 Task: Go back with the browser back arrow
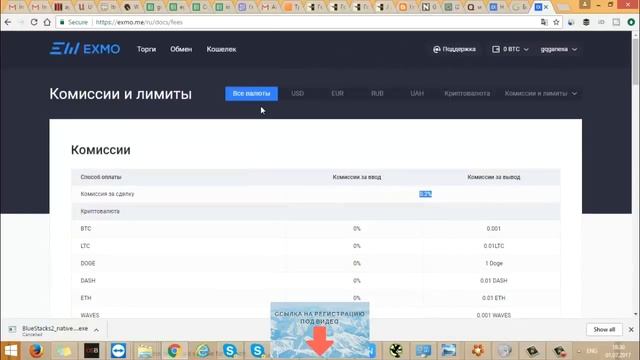pos(8,22)
